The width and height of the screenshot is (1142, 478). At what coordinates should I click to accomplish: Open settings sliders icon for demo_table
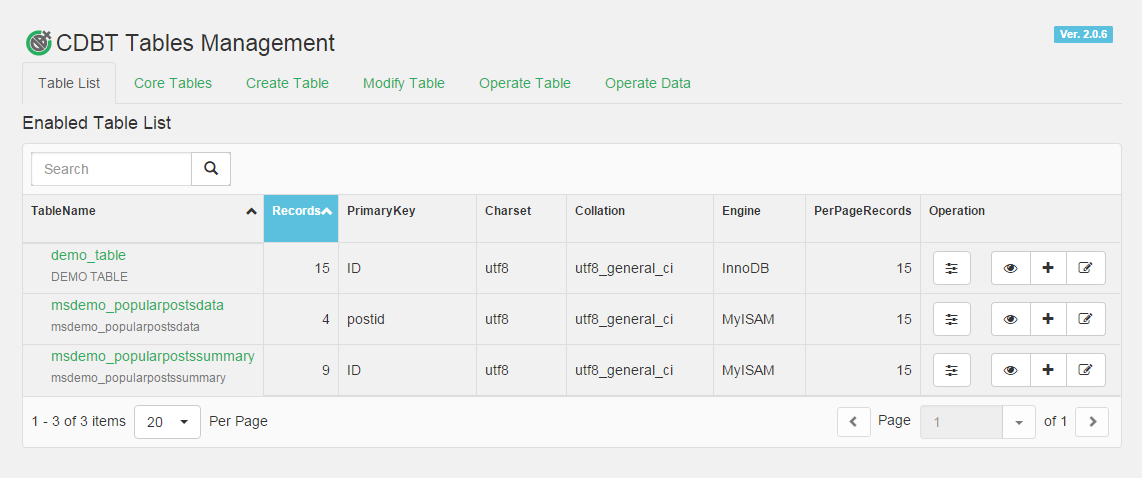tap(951, 268)
